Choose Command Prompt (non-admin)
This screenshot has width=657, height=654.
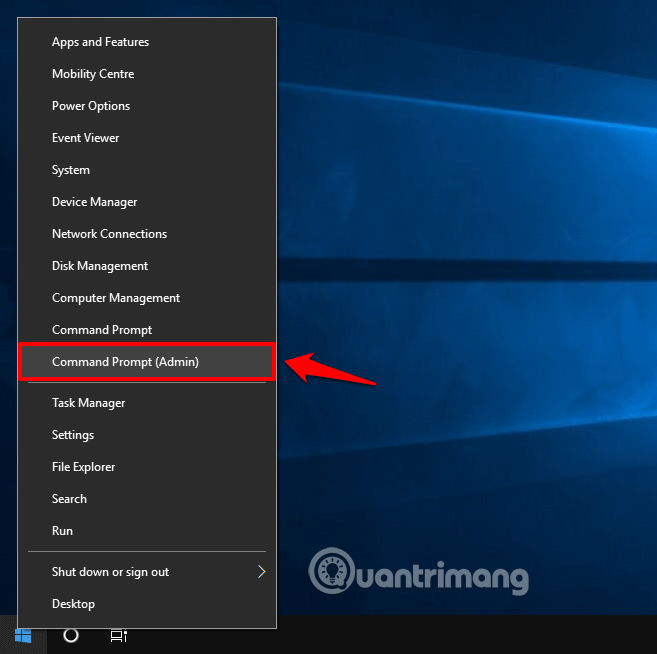coord(147,330)
